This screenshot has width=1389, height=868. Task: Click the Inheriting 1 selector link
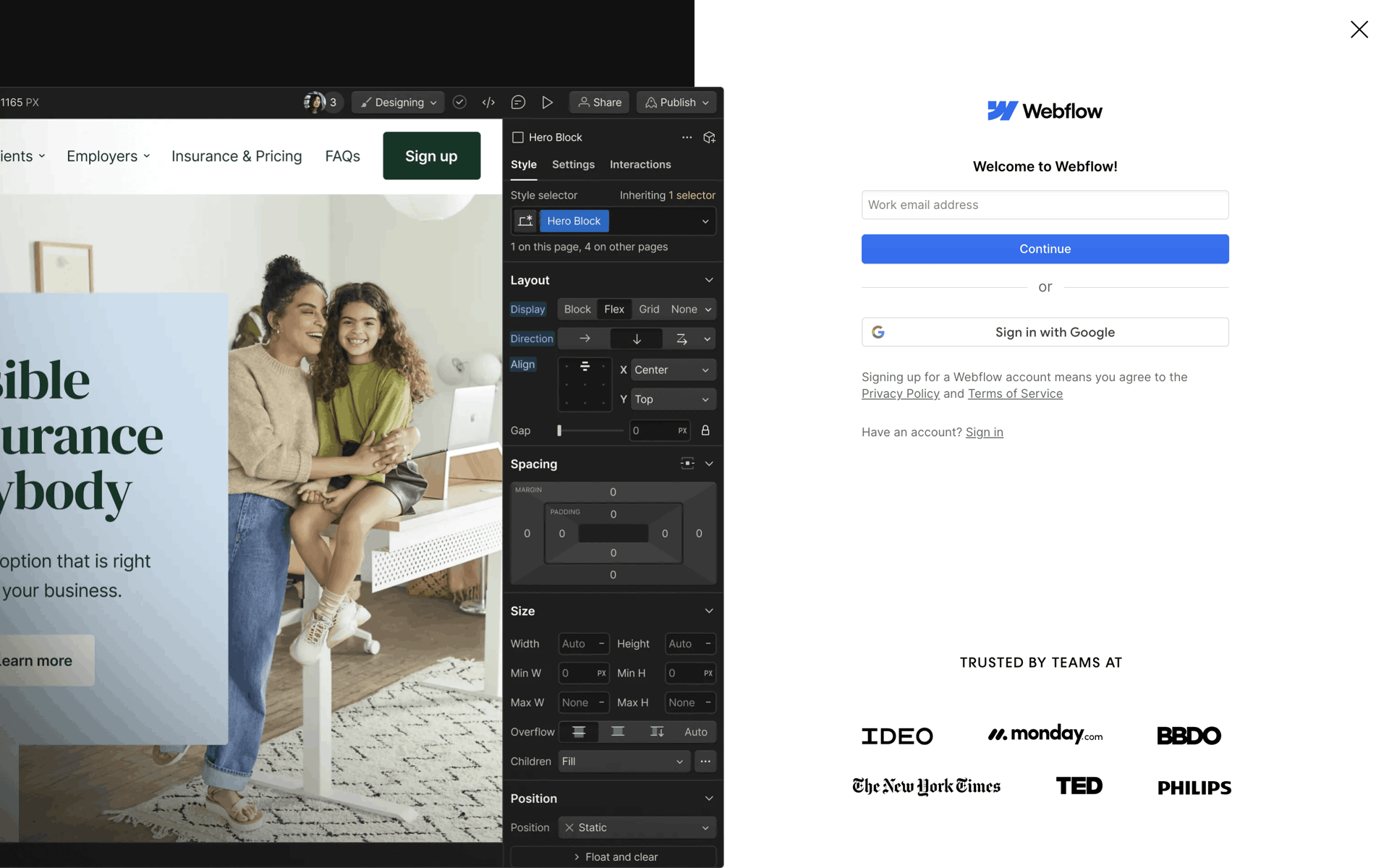pos(668,195)
